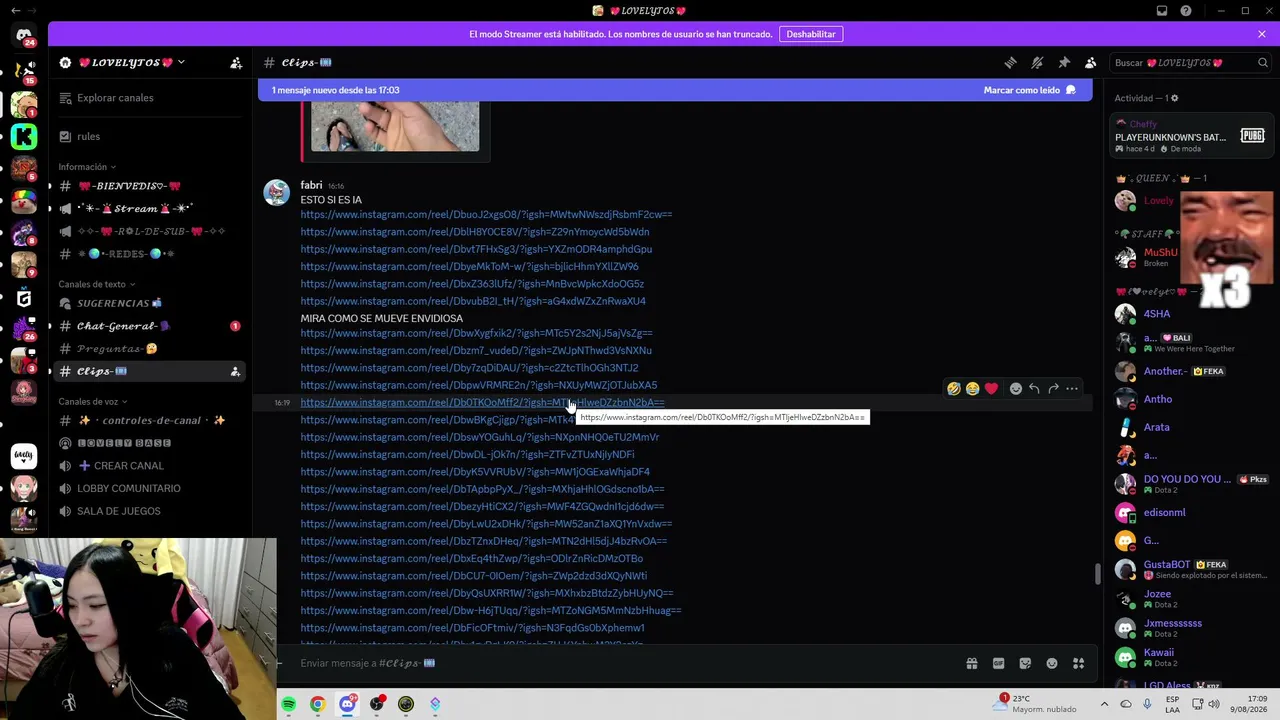Click username fabri in message

point(311,185)
